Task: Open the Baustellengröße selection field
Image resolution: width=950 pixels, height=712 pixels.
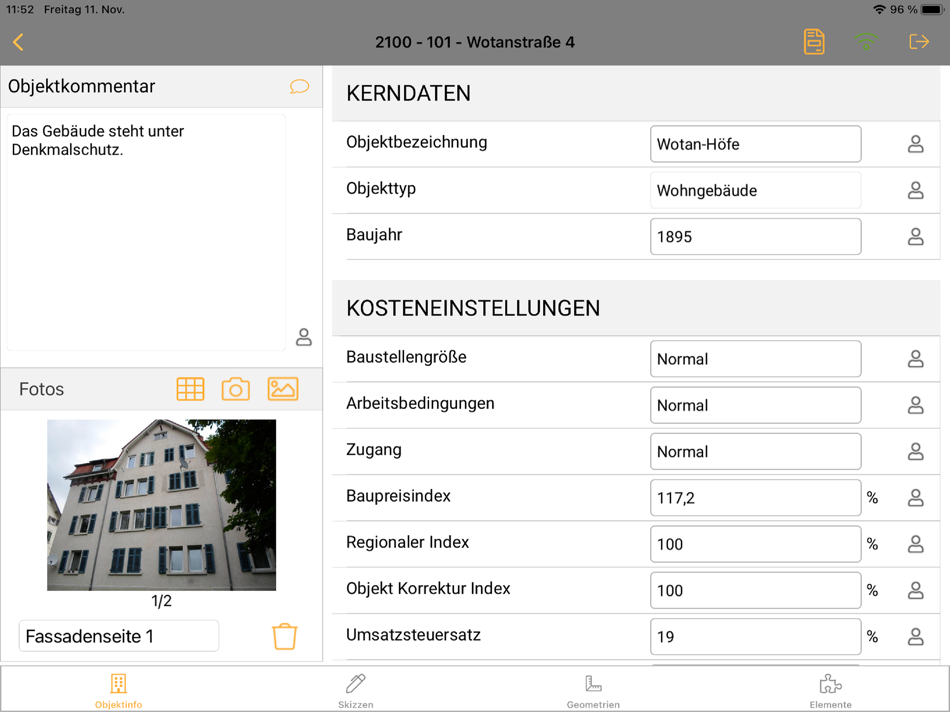Action: [x=755, y=358]
